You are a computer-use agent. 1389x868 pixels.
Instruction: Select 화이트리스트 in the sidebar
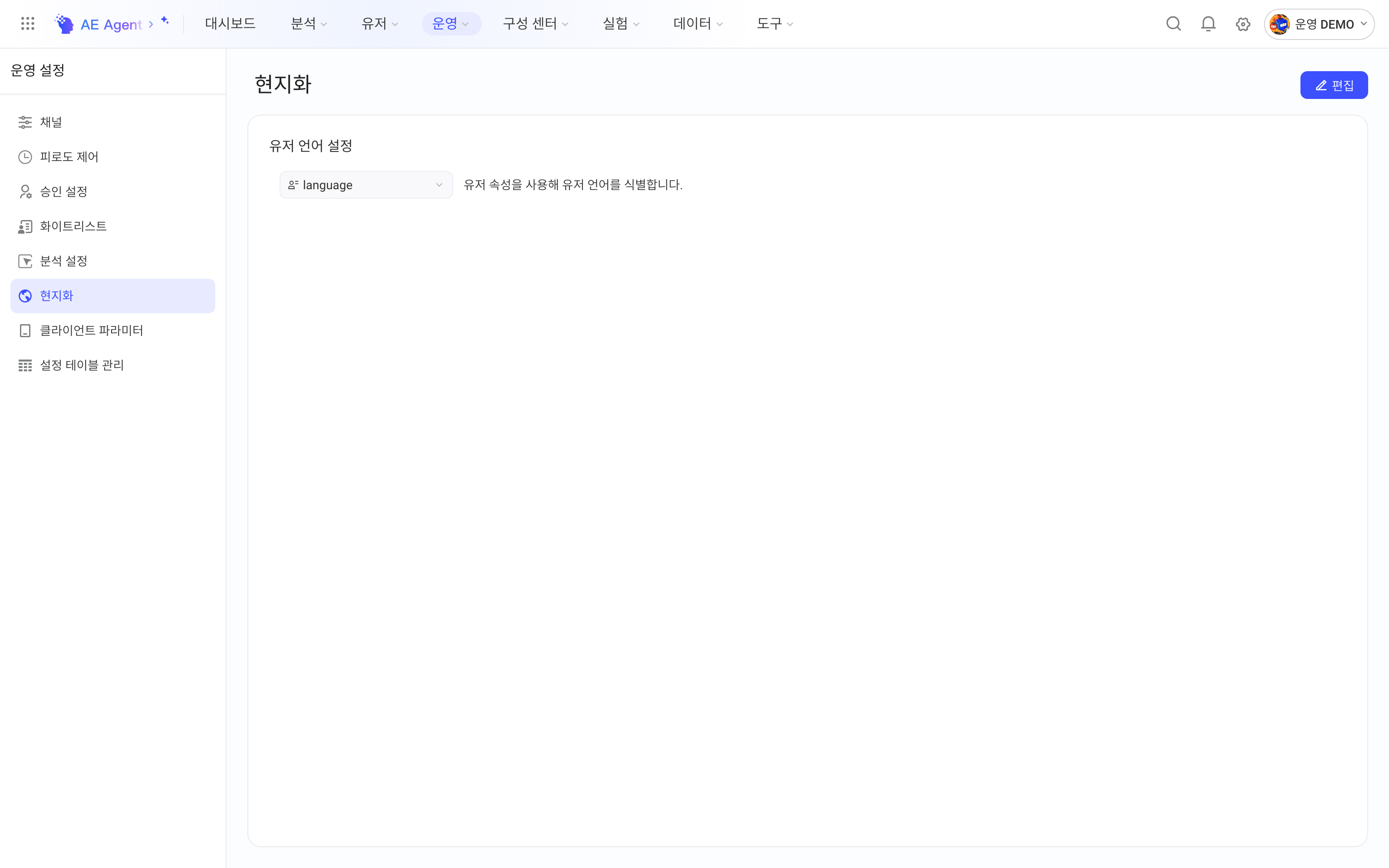[112, 226]
